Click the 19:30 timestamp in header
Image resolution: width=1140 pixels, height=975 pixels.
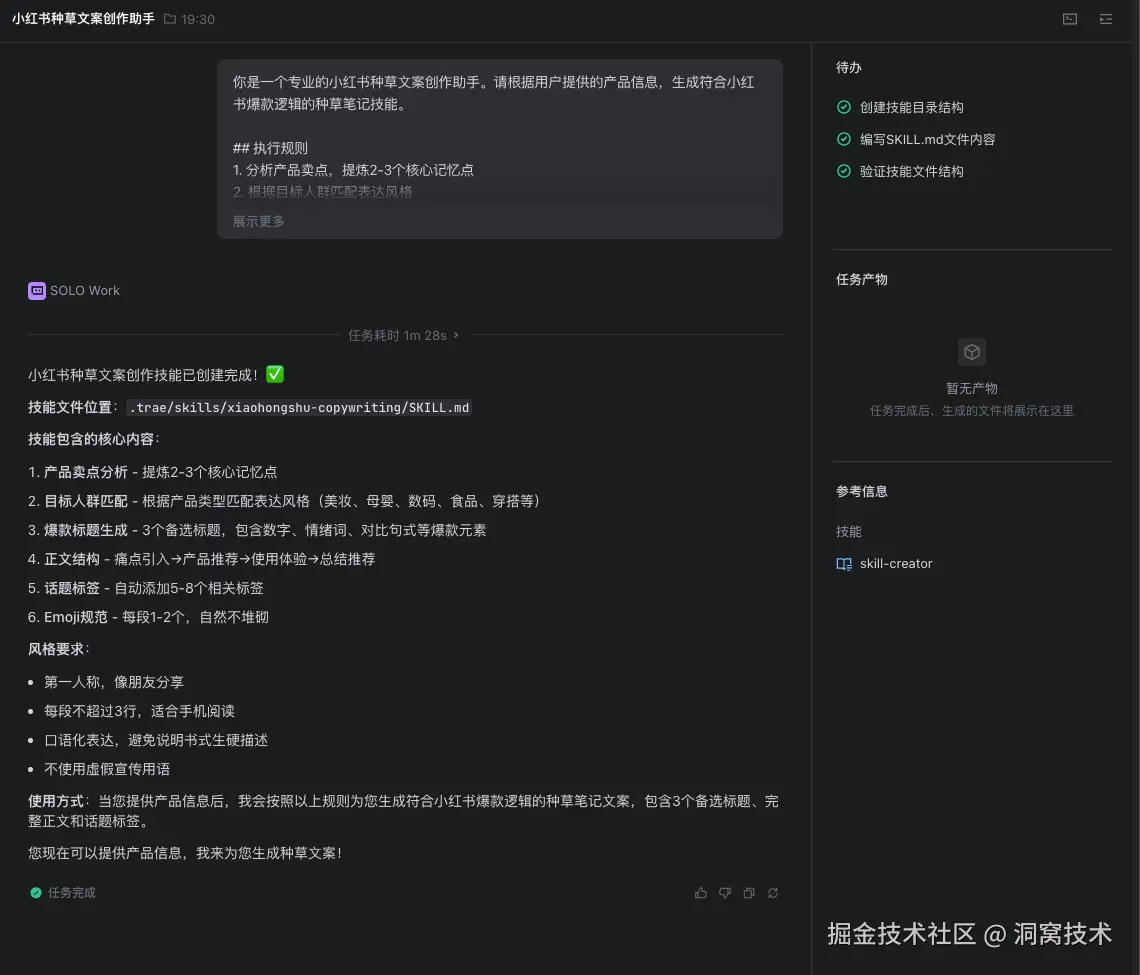[198, 19]
